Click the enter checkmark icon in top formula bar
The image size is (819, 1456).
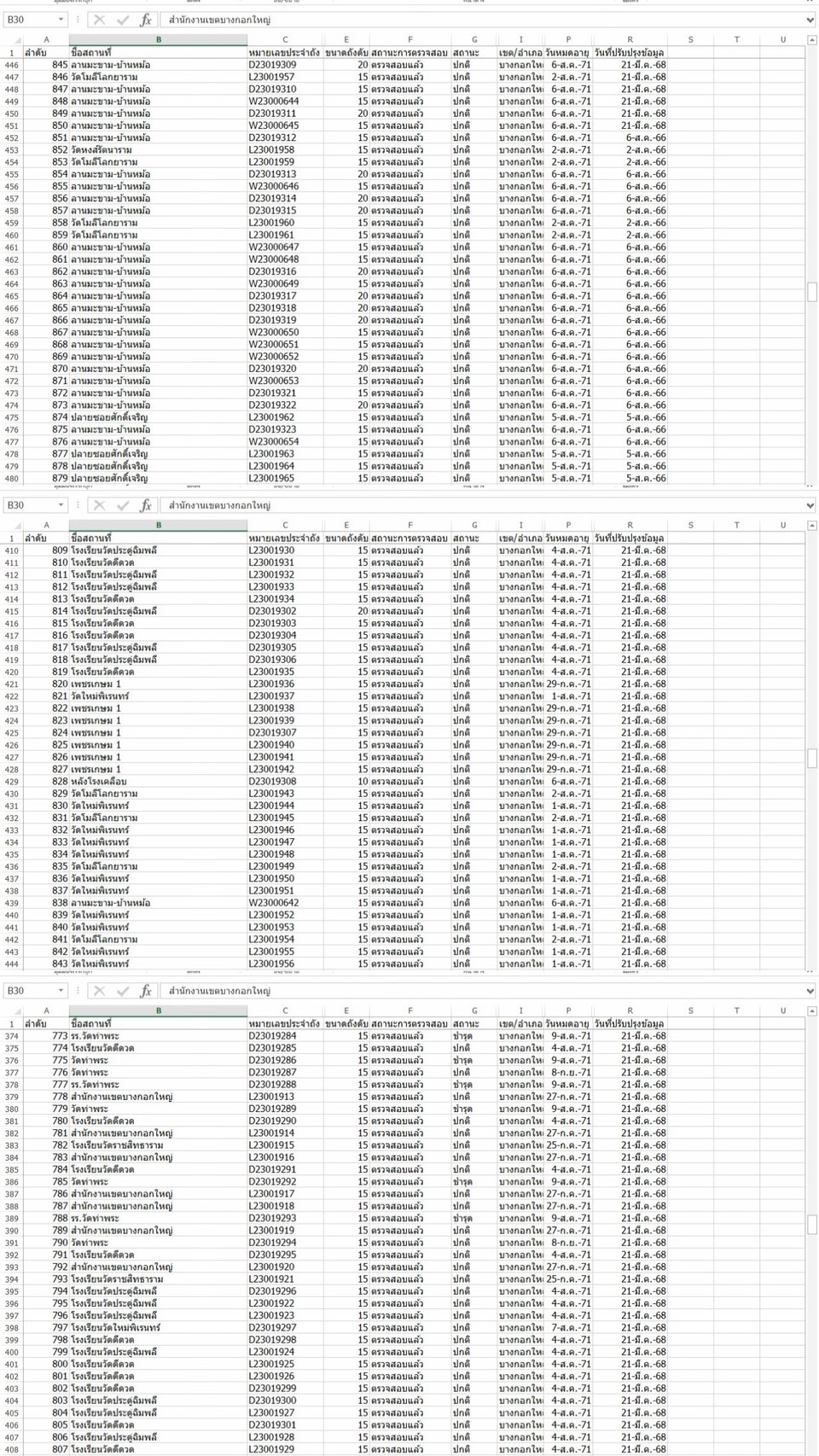coord(123,20)
